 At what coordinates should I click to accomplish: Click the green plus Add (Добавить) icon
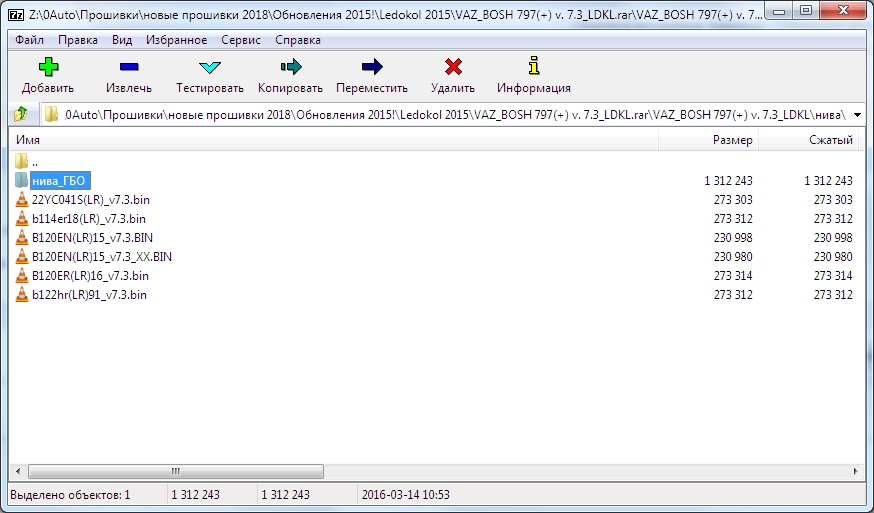coord(48,67)
